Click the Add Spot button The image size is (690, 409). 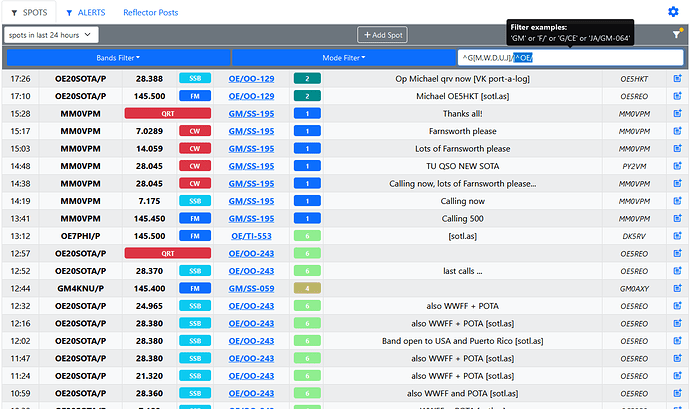(382, 35)
